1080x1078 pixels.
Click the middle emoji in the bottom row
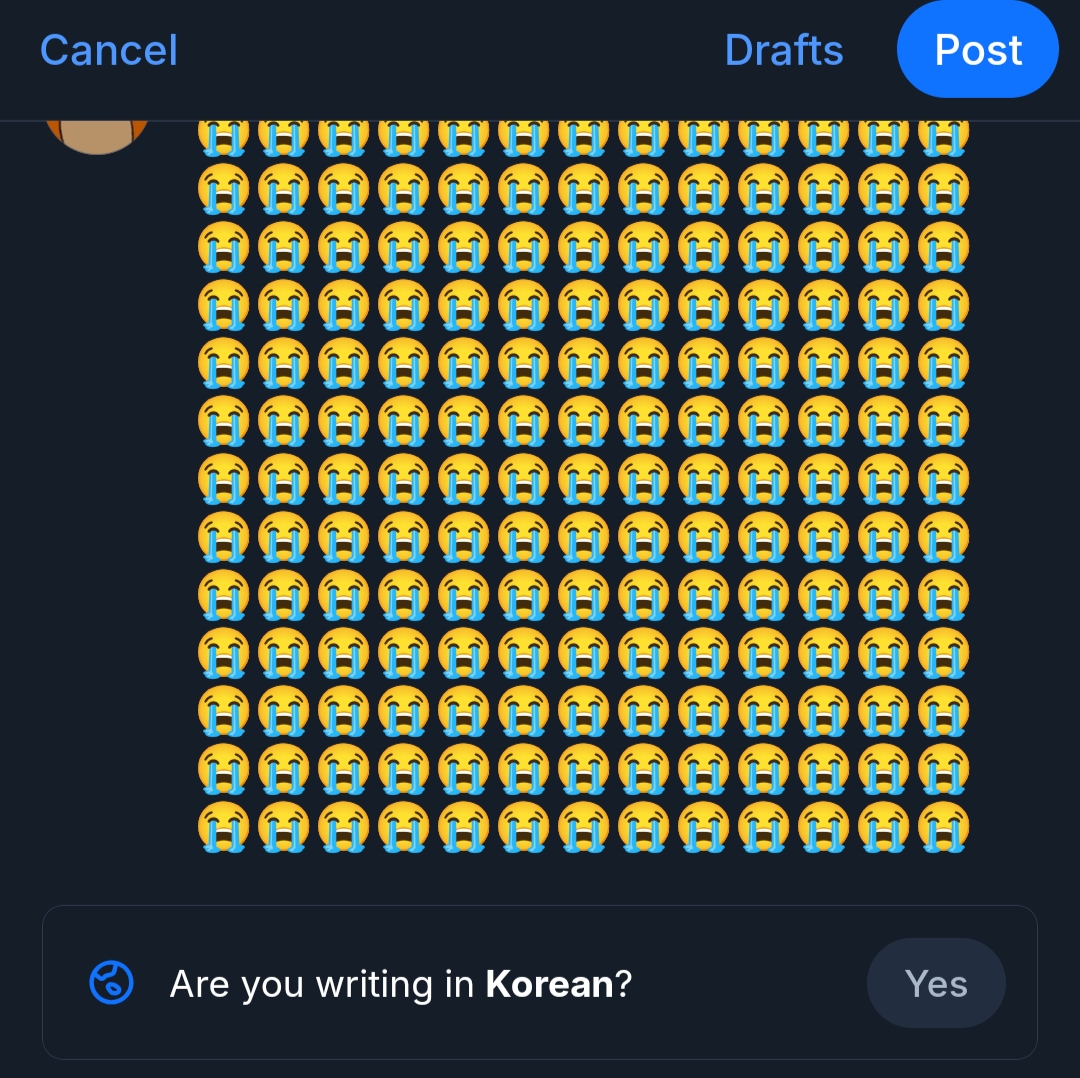point(583,827)
